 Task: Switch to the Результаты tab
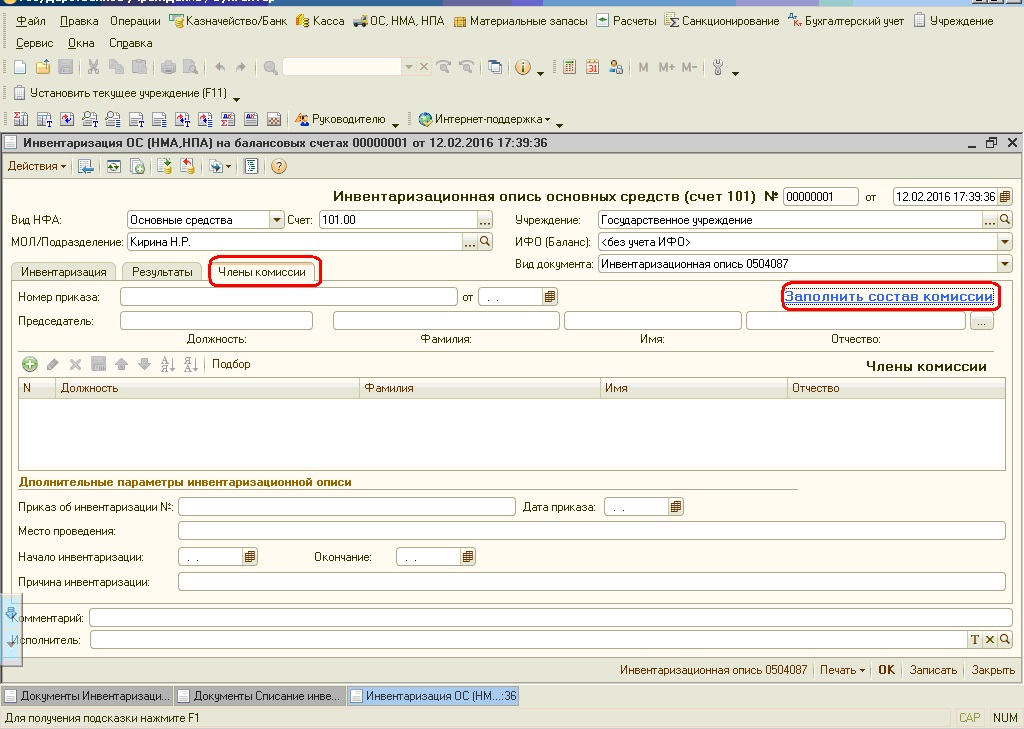[163, 272]
